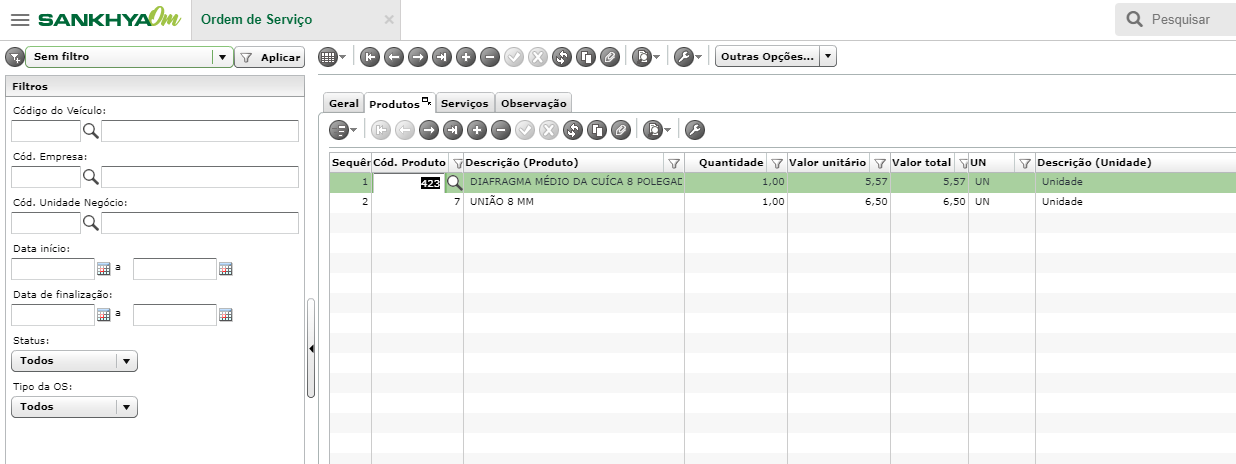The width and height of the screenshot is (1236, 464).
Task: Refresh the service order in main toolbar
Action: (562, 57)
